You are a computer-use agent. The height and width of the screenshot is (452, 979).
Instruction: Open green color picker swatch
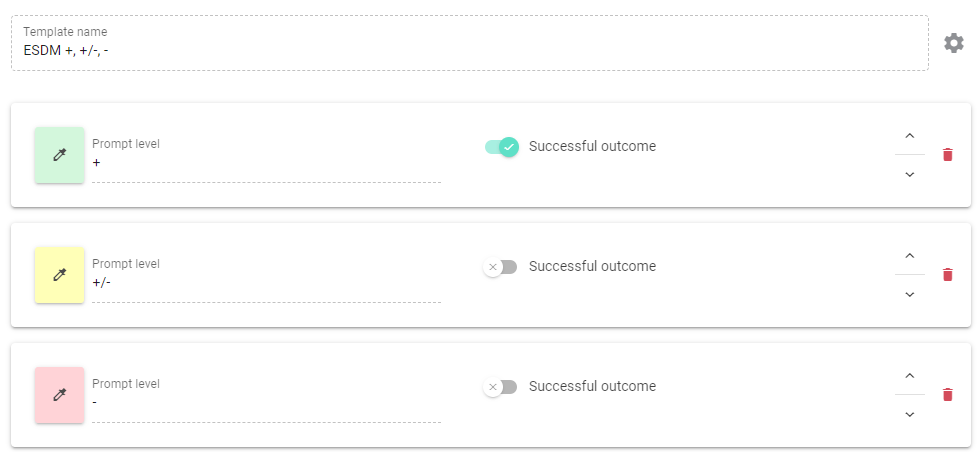coord(59,155)
